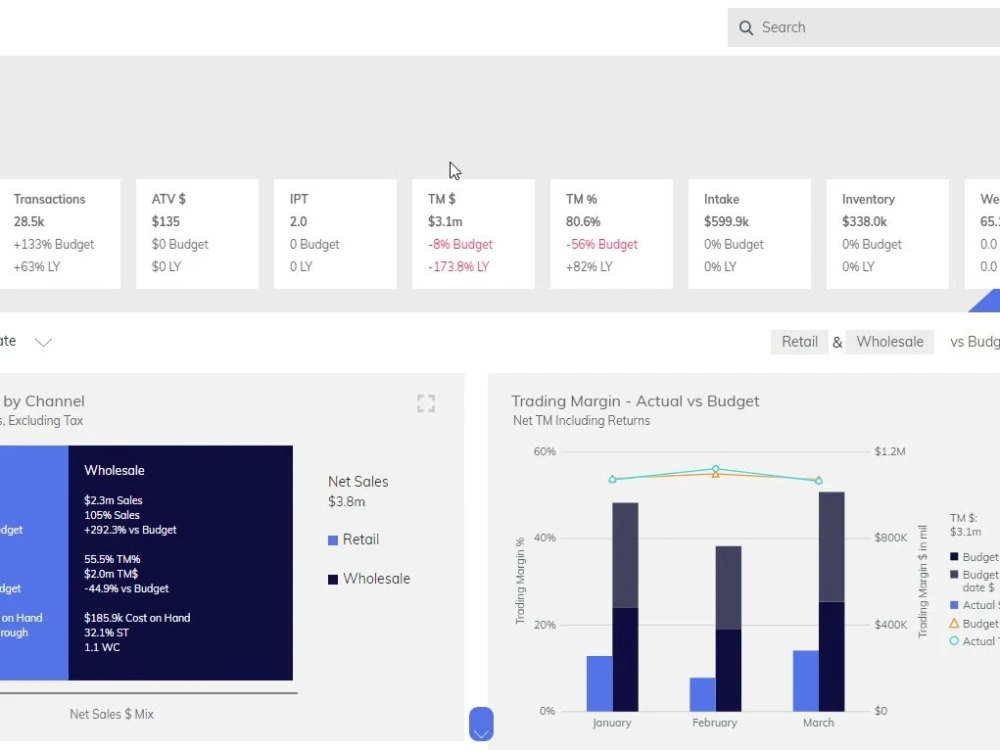
Task: Click the January actual blue bar
Action: tap(599, 683)
